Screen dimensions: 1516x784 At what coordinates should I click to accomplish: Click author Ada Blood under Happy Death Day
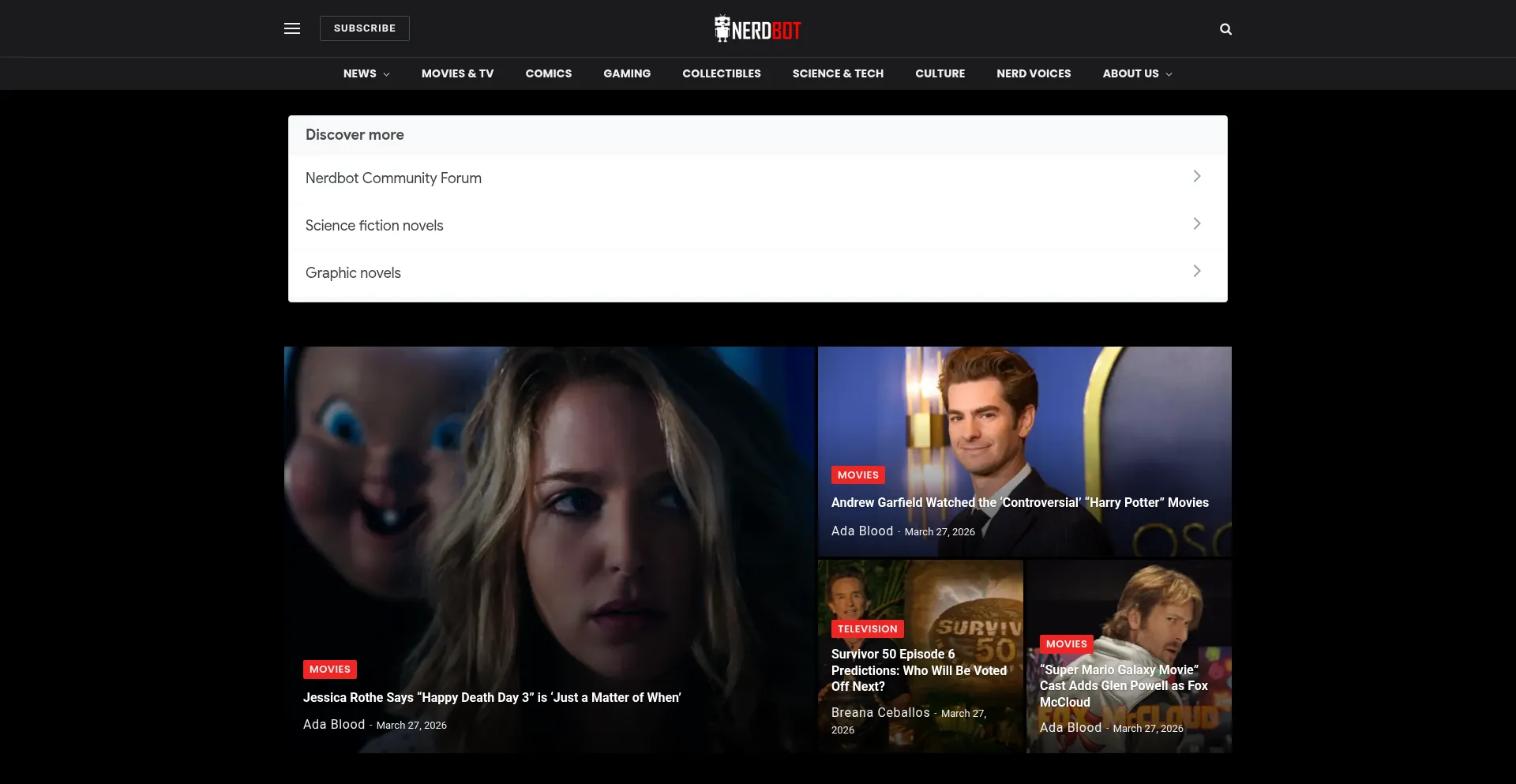coord(334,725)
